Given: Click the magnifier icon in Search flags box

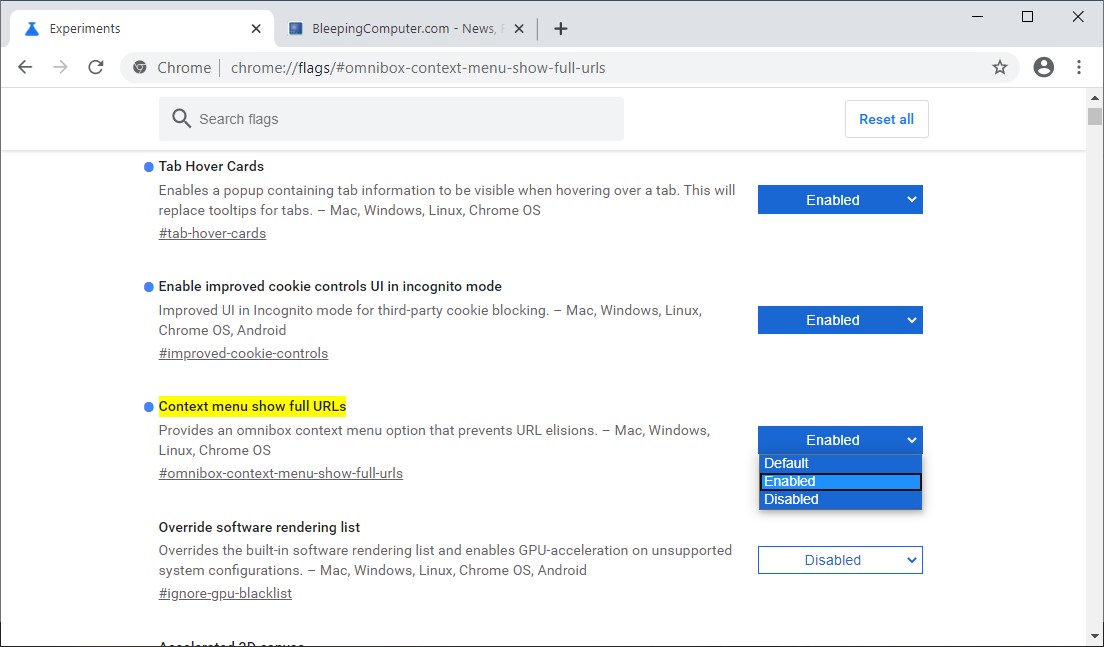Looking at the screenshot, I should [181, 118].
